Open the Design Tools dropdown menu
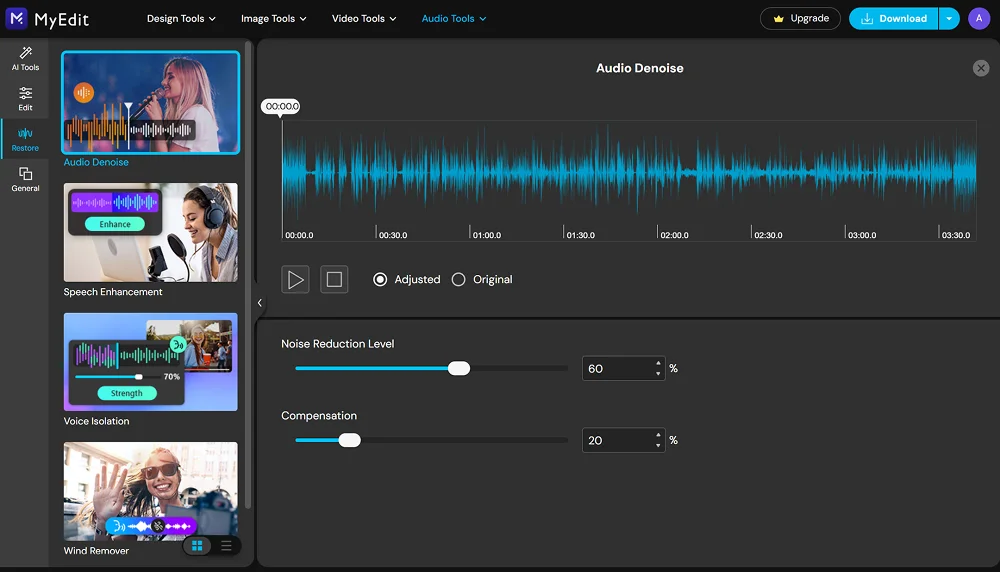The width and height of the screenshot is (1000, 572). point(181,18)
